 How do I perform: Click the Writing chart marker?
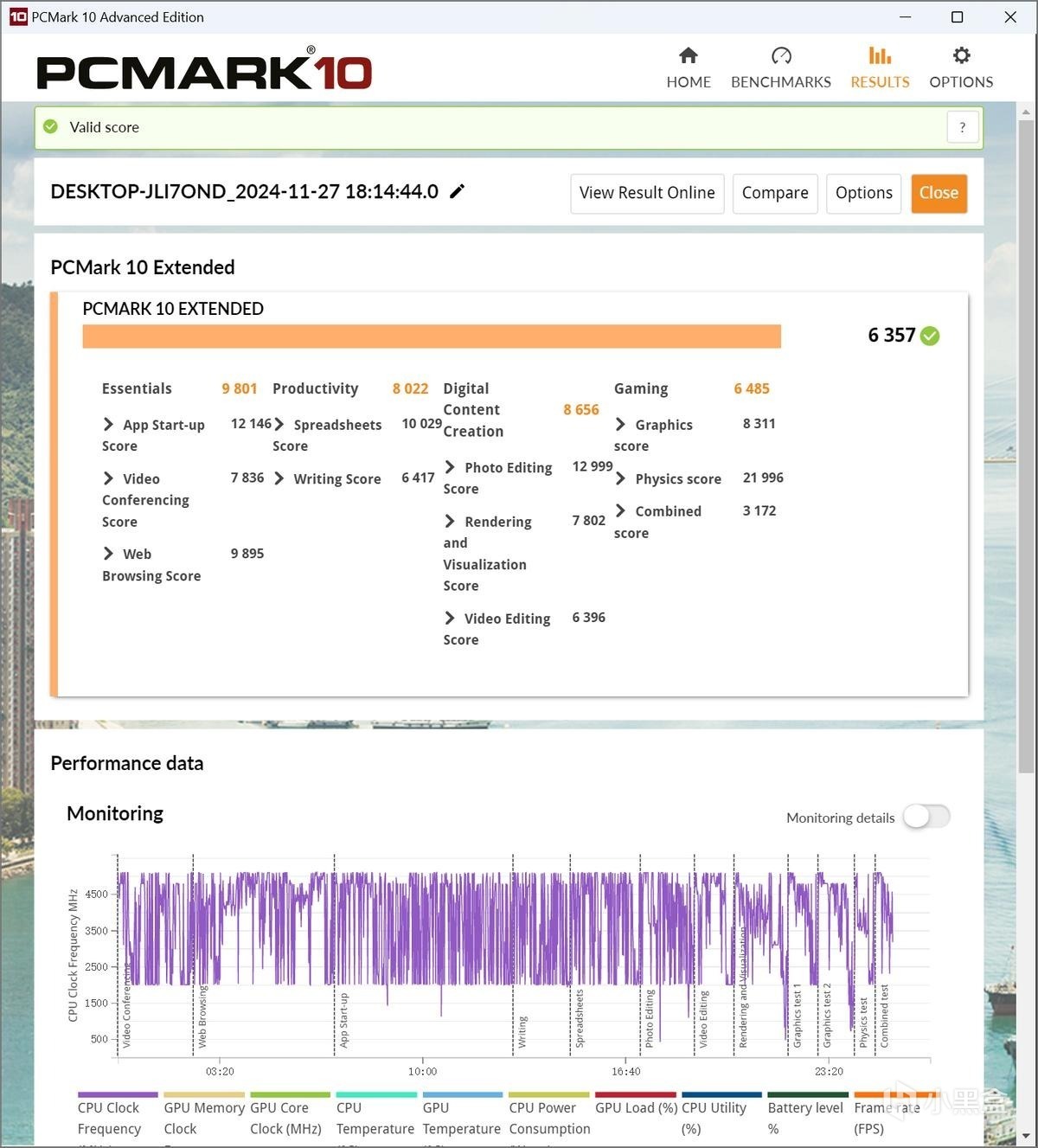point(522,1033)
